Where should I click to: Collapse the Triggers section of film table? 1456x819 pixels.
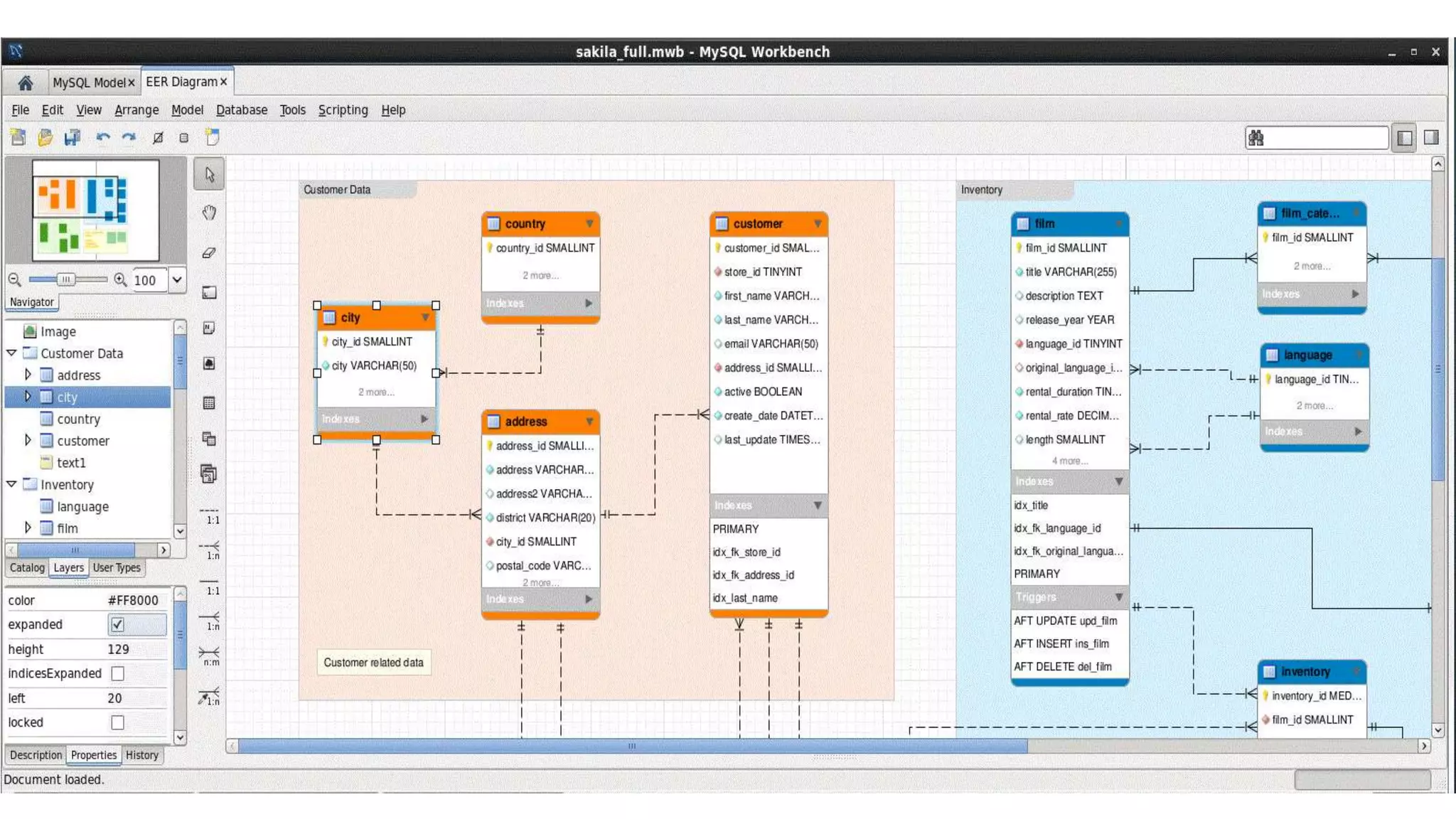click(x=1118, y=597)
